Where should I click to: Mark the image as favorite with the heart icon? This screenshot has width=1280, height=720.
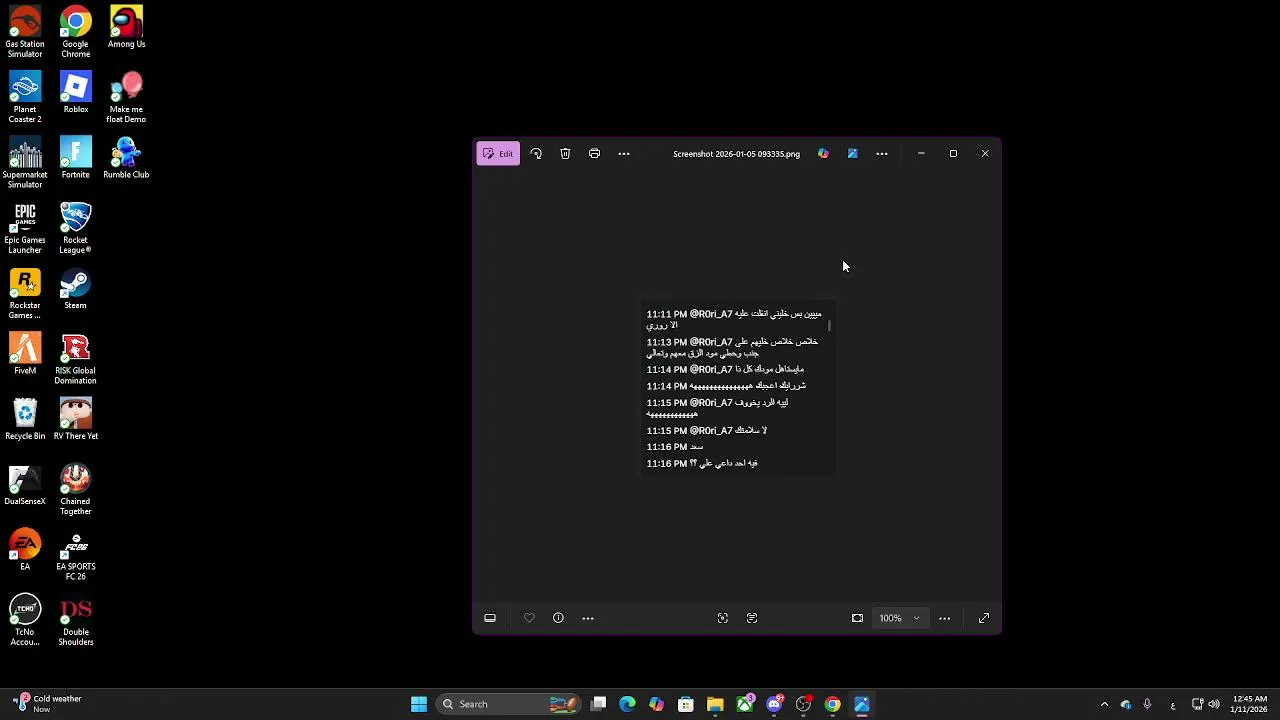[x=529, y=618]
